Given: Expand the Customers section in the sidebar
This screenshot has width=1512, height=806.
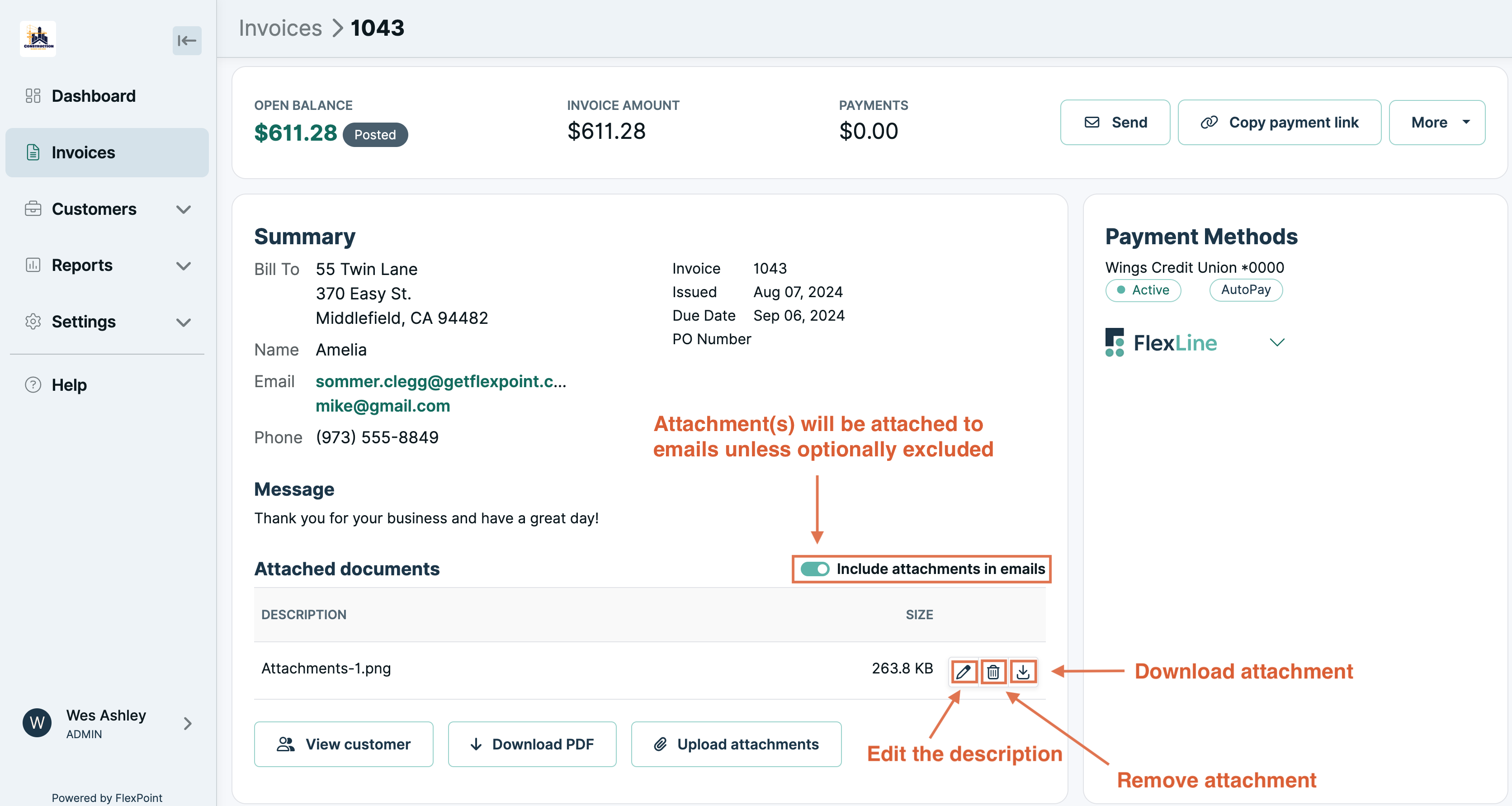Looking at the screenshot, I should tap(184, 209).
